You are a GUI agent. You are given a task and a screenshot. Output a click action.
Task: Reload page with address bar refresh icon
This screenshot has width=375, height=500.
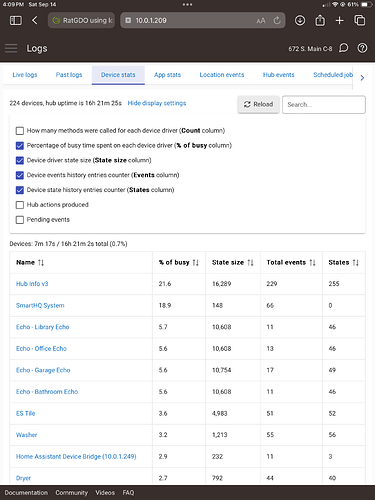click(277, 21)
